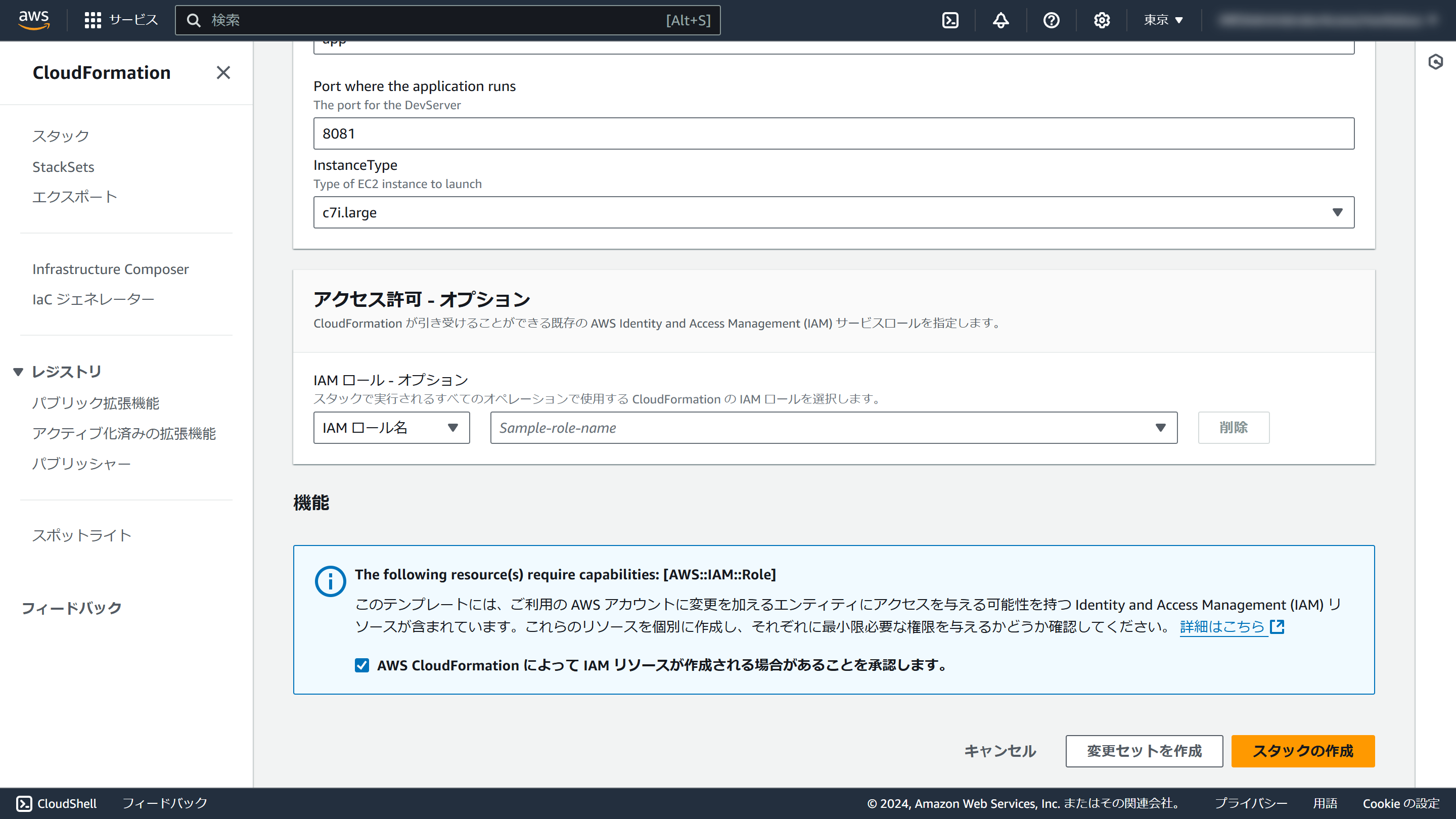Click the hexagon icon on right edge
Screen dimensions: 1456x819
(1435, 62)
